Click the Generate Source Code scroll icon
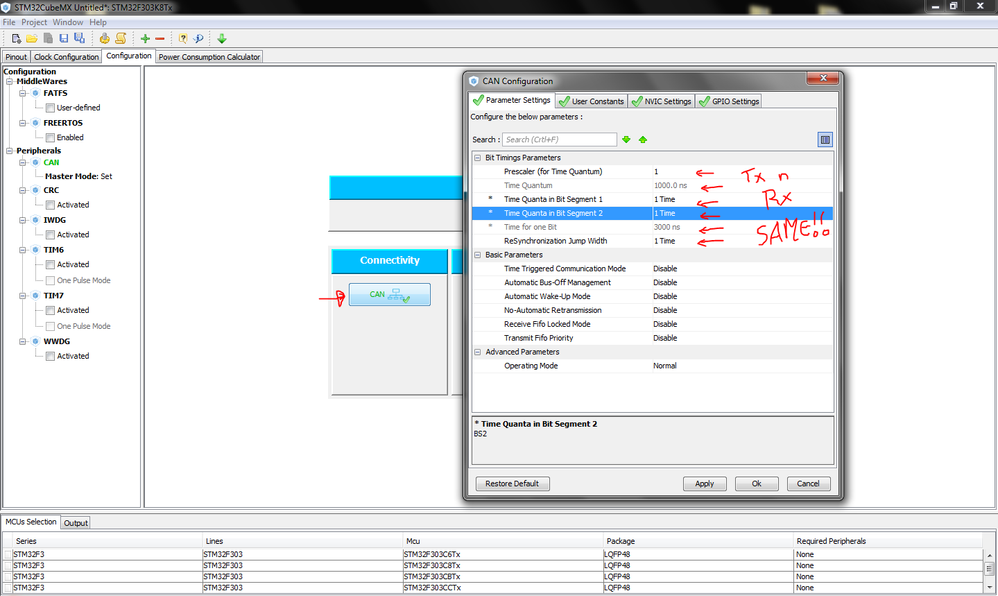 [120, 39]
